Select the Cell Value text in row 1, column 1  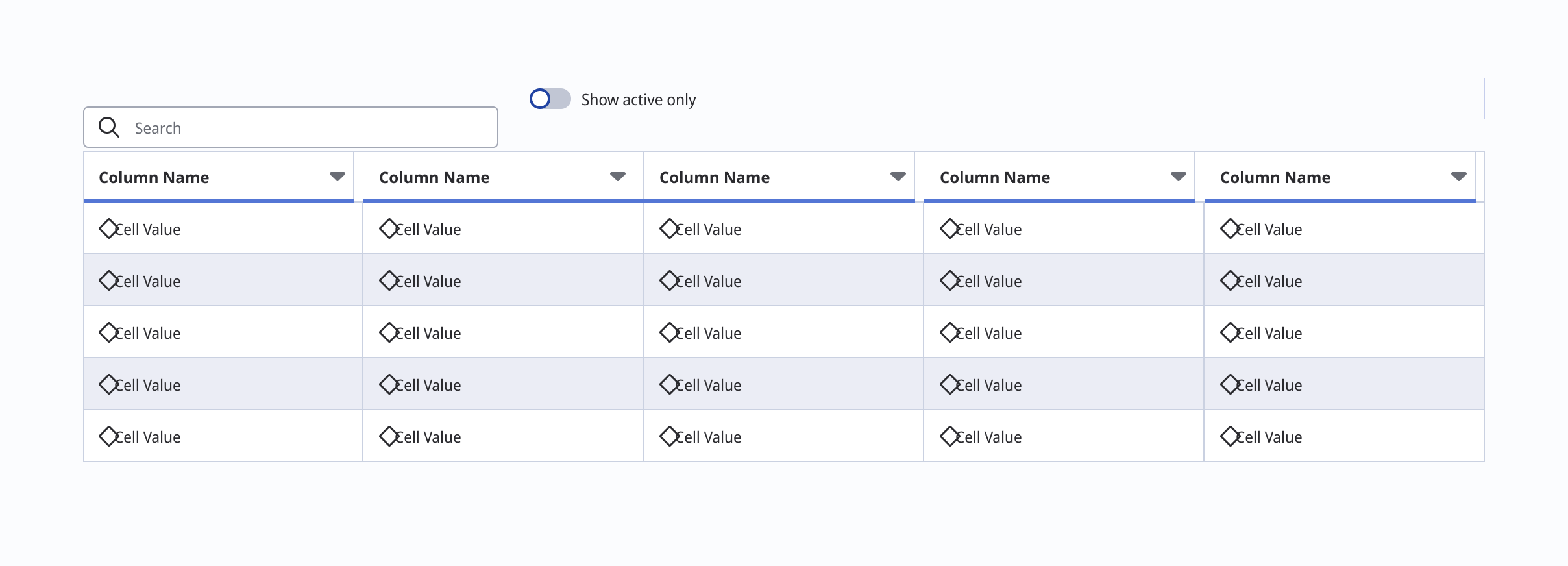pyautogui.click(x=148, y=229)
